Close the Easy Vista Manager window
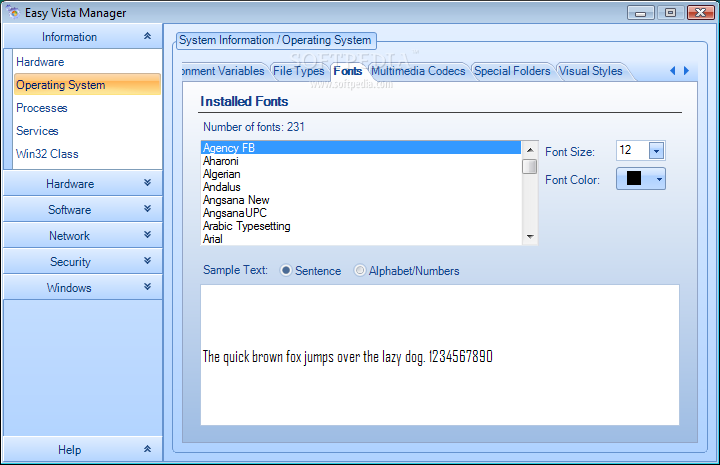 tap(700, 13)
